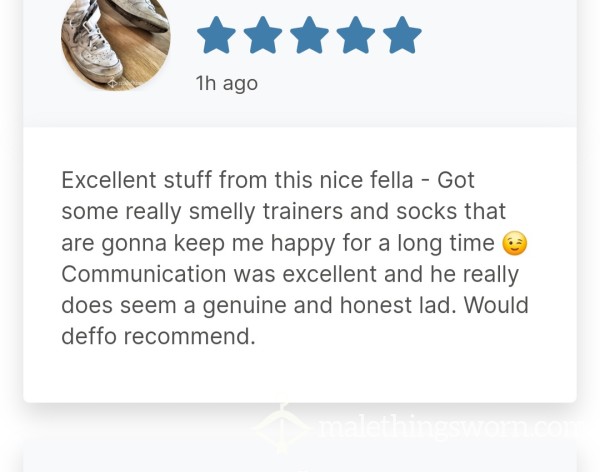Click the '1h ago' timestamp
Image resolution: width=600 pixels, height=472 pixels.
point(227,83)
